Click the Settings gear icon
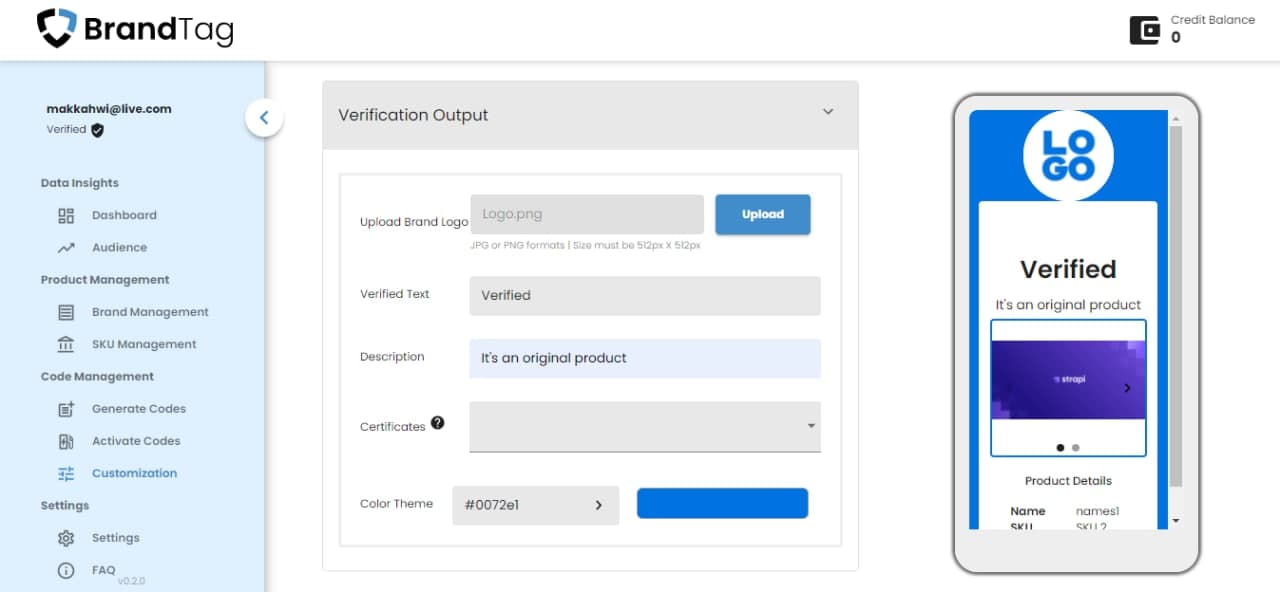 pos(66,538)
